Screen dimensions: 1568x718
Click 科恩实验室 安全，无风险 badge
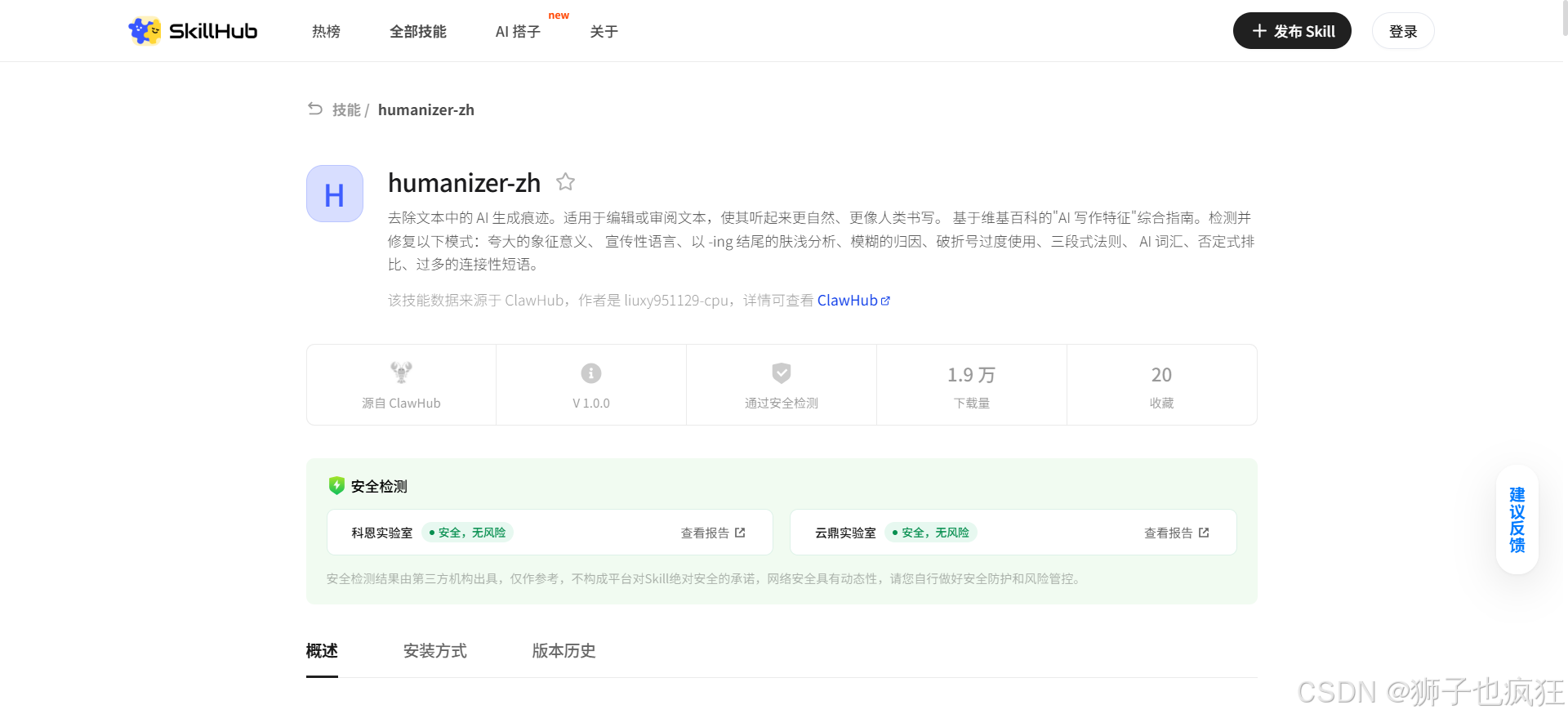[x=467, y=533]
